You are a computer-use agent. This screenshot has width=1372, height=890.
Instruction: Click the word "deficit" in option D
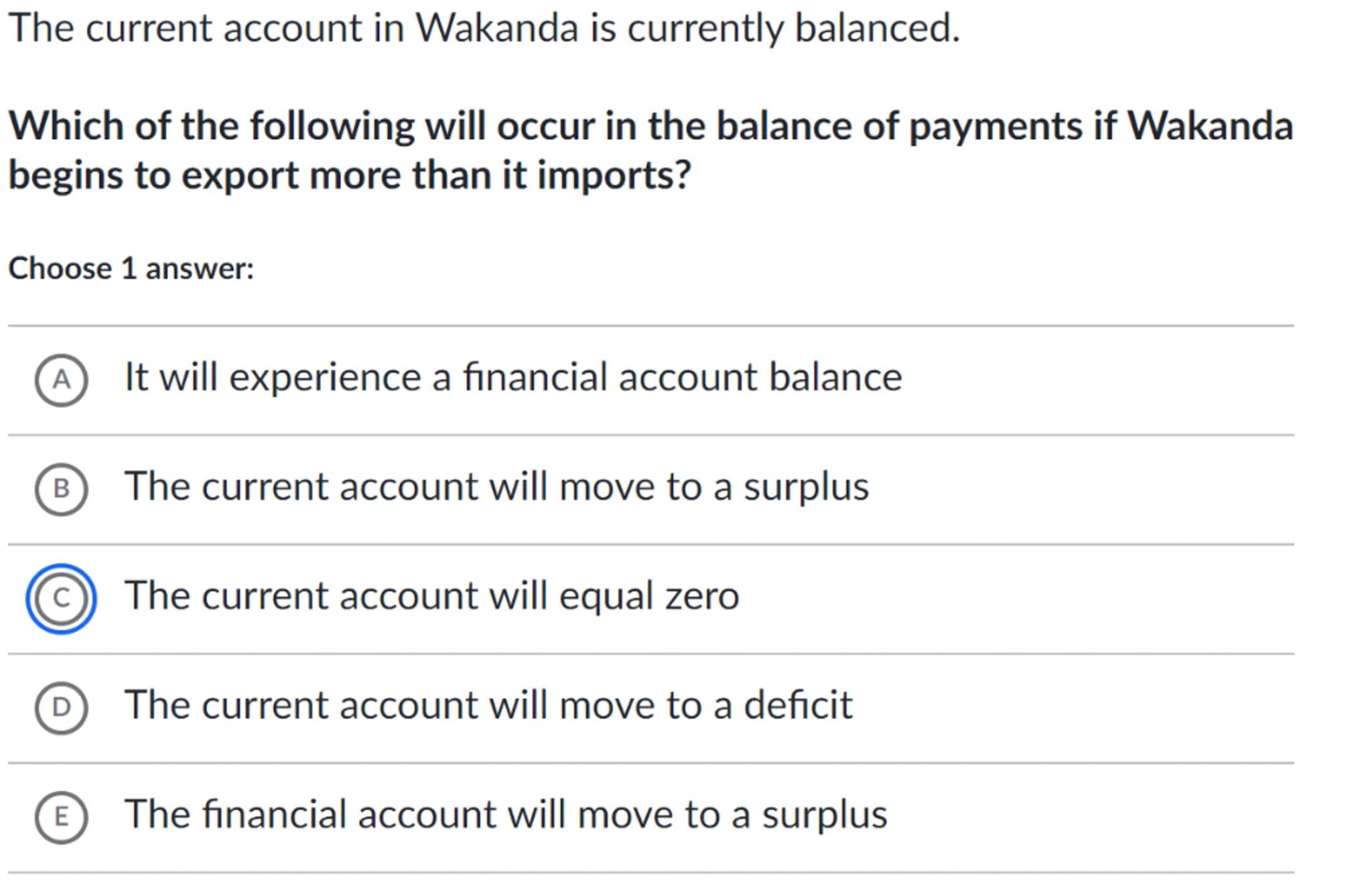pos(798,704)
